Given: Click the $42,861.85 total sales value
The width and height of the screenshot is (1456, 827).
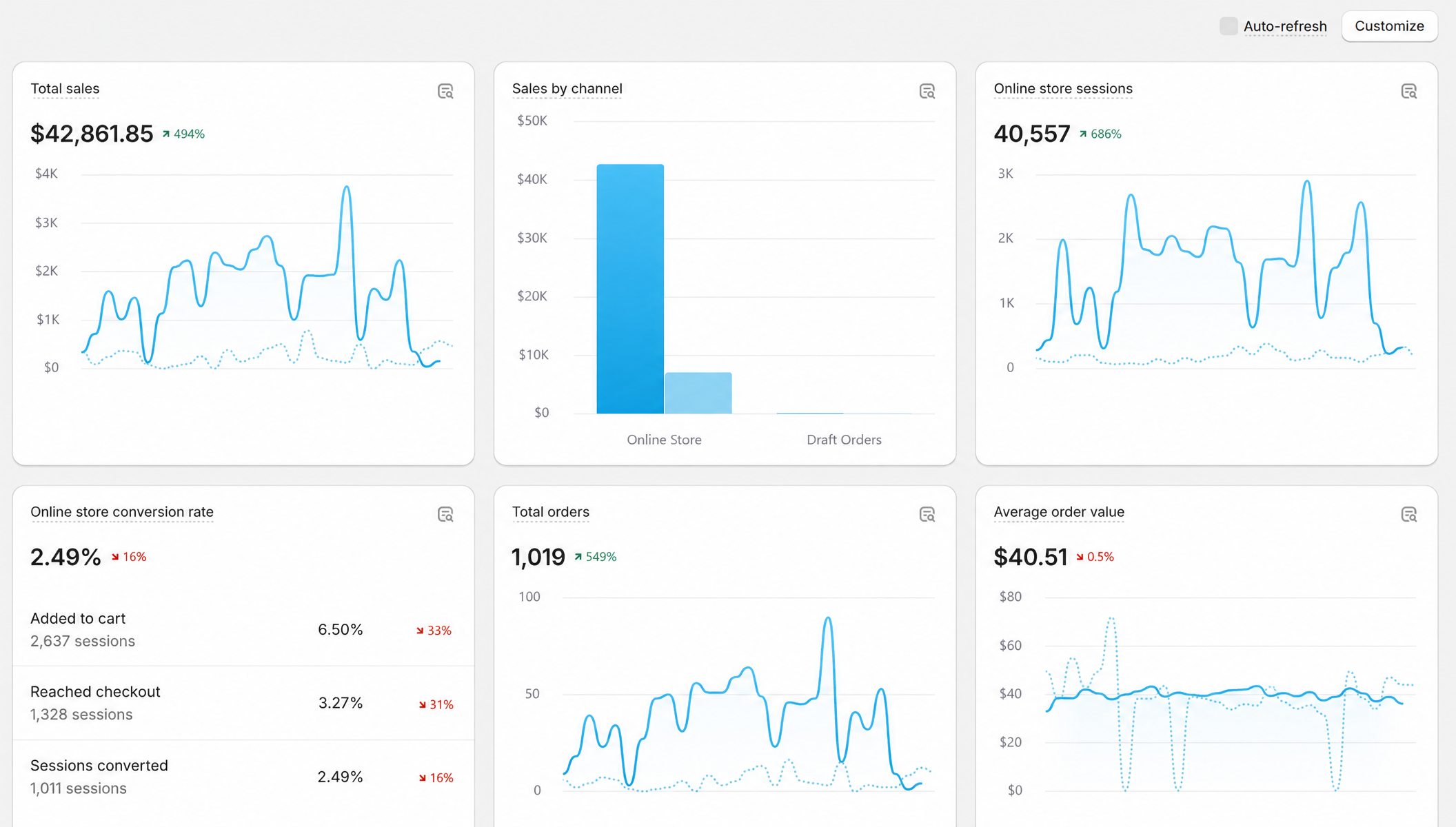Looking at the screenshot, I should coord(92,134).
